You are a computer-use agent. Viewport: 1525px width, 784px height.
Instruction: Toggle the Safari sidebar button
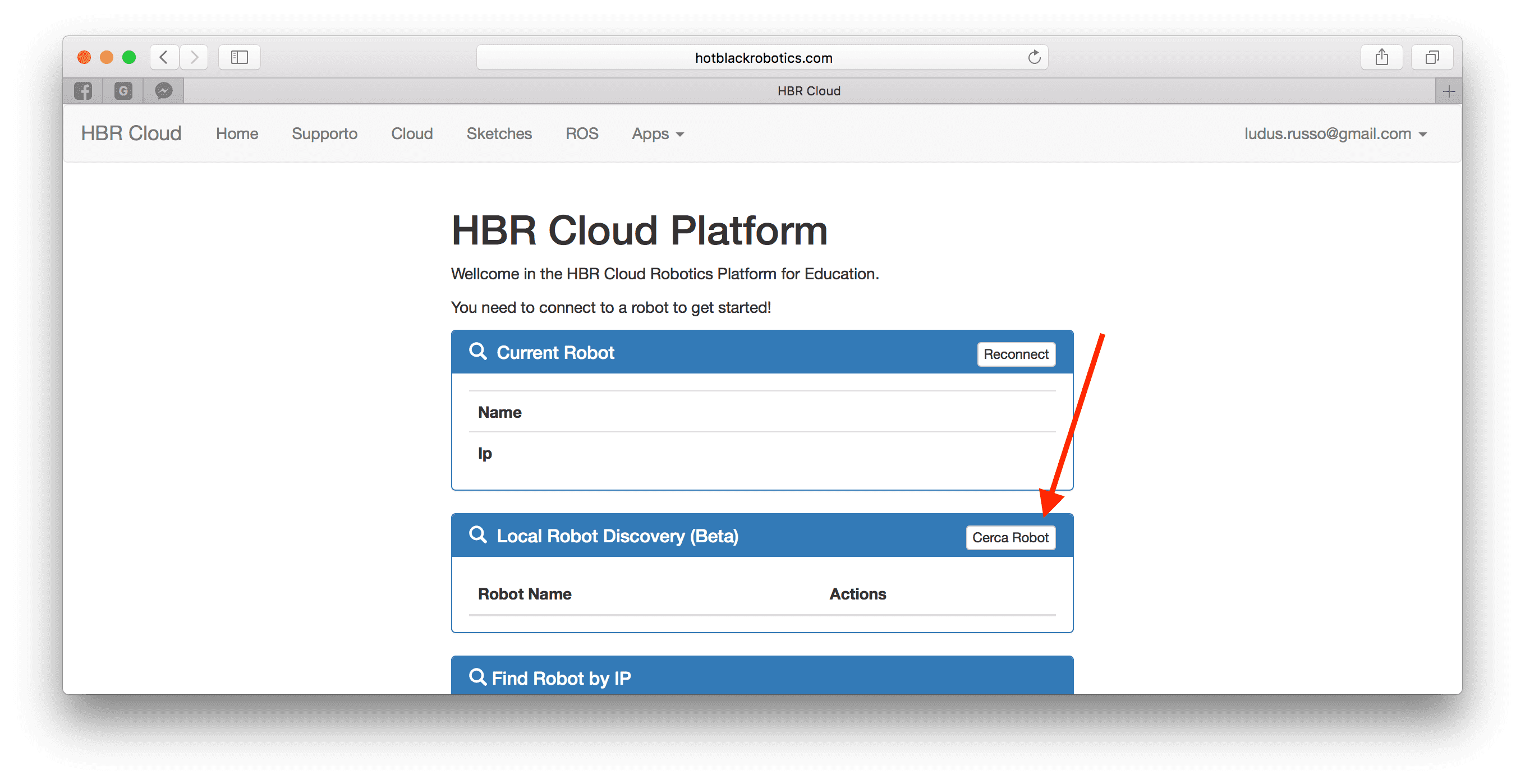(239, 57)
